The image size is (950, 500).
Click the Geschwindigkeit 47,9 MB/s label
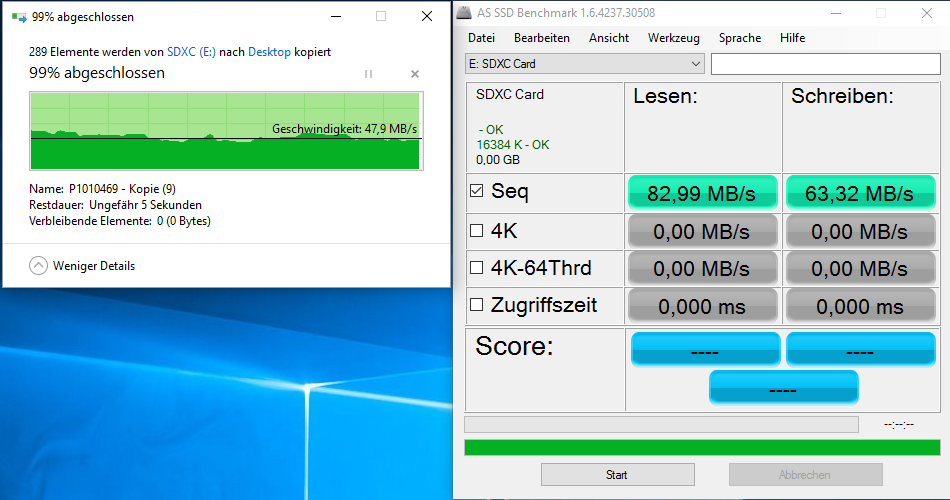[345, 129]
